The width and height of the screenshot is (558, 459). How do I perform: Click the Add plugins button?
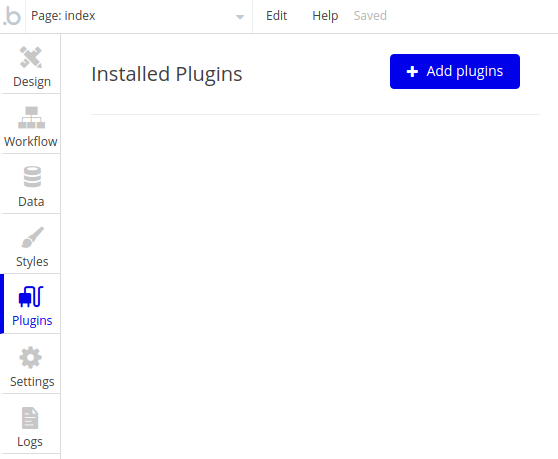click(x=455, y=72)
